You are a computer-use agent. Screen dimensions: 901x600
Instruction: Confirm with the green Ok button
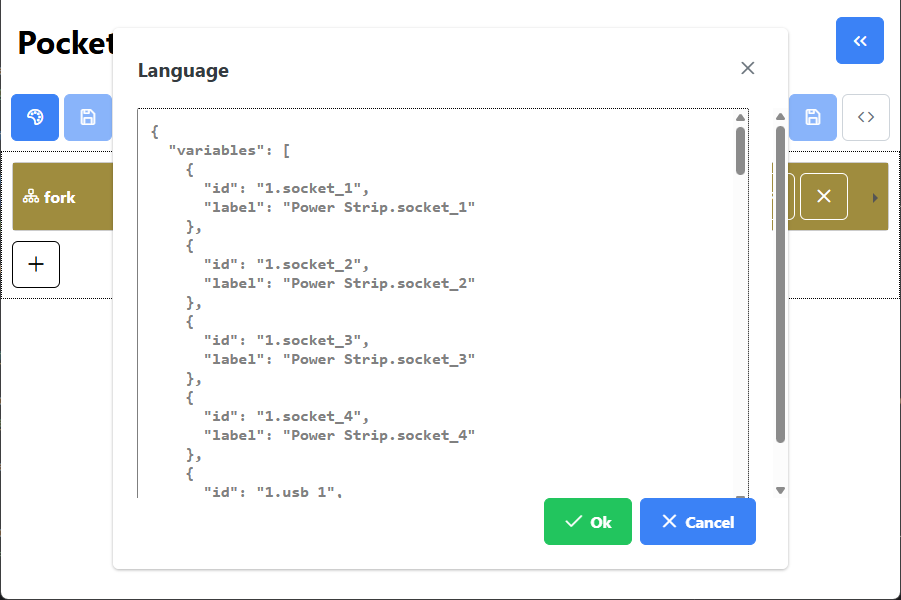(587, 521)
